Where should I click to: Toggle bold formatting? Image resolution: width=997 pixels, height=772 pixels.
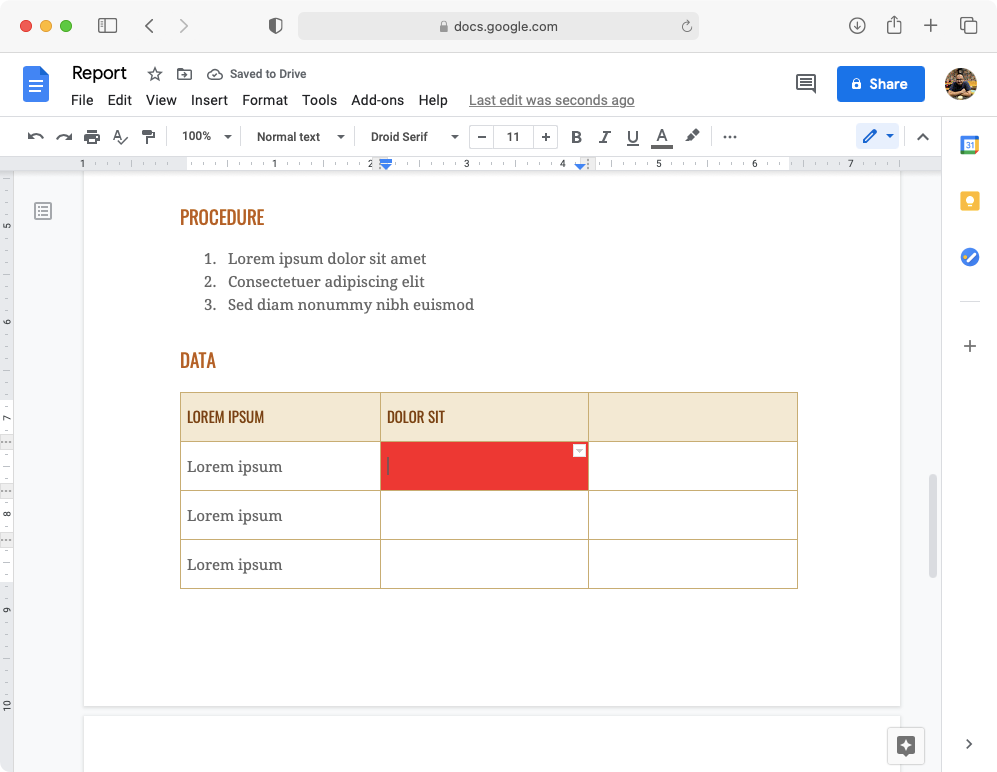point(576,137)
